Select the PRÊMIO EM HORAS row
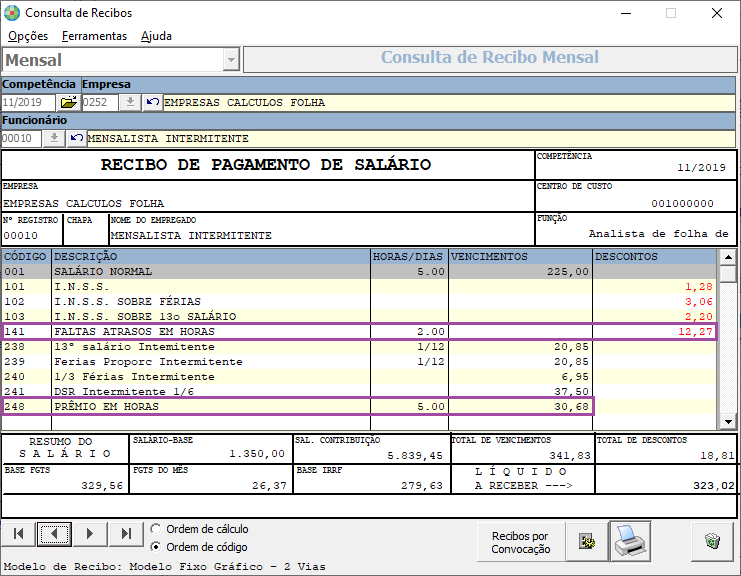 pyautogui.click(x=359, y=406)
